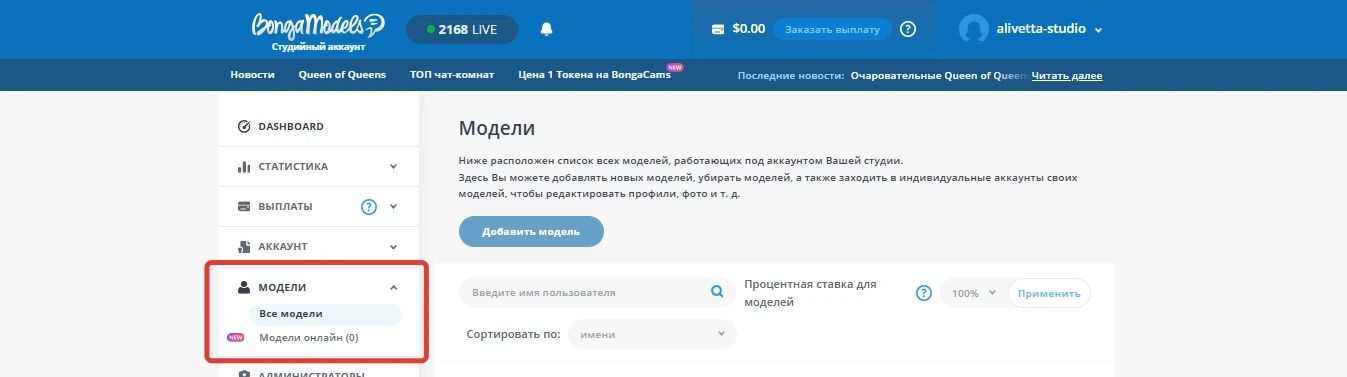
Task: Click the Студийный аккаунт caption
Action: pos(318,47)
